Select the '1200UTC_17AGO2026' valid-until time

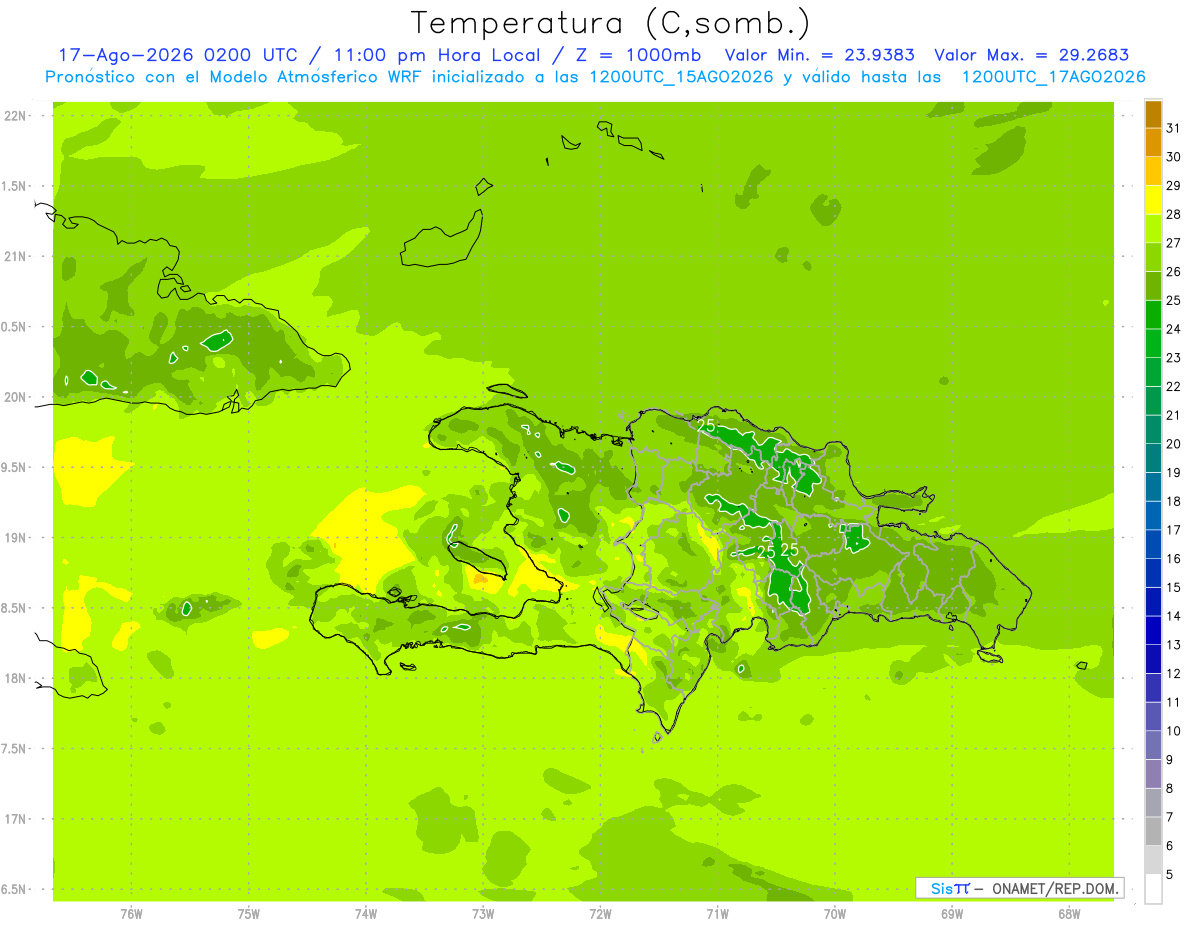(1053, 77)
